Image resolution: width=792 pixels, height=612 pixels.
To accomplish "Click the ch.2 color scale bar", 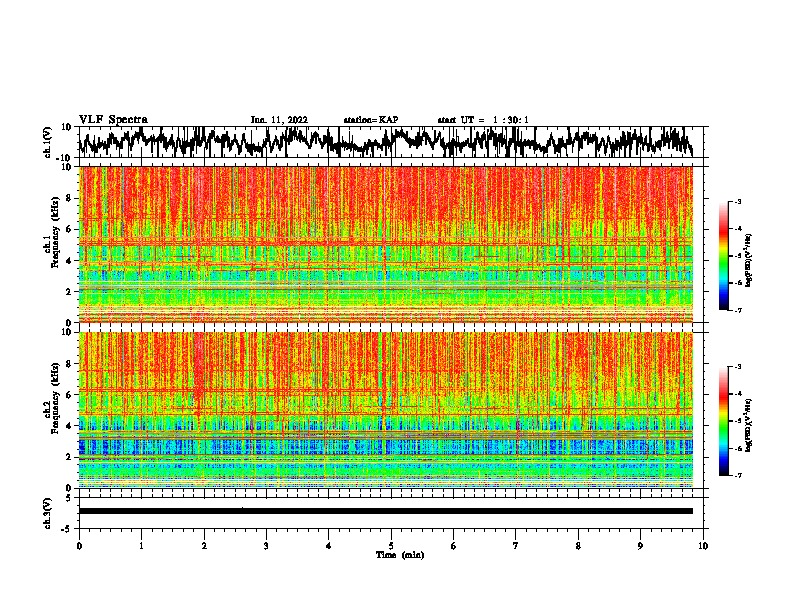I will (724, 421).
